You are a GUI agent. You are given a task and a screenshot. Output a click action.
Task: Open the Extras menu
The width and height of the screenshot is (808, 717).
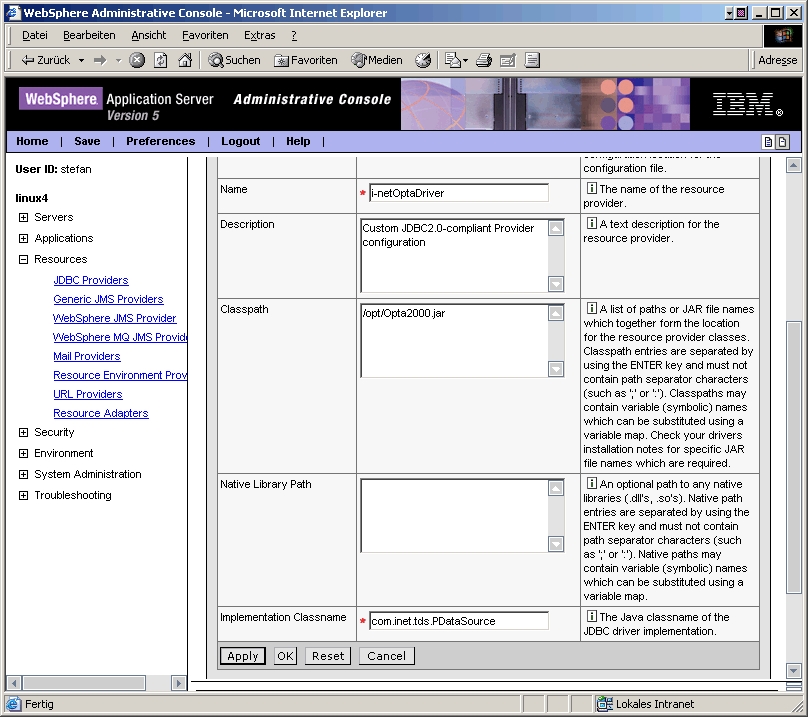(259, 36)
